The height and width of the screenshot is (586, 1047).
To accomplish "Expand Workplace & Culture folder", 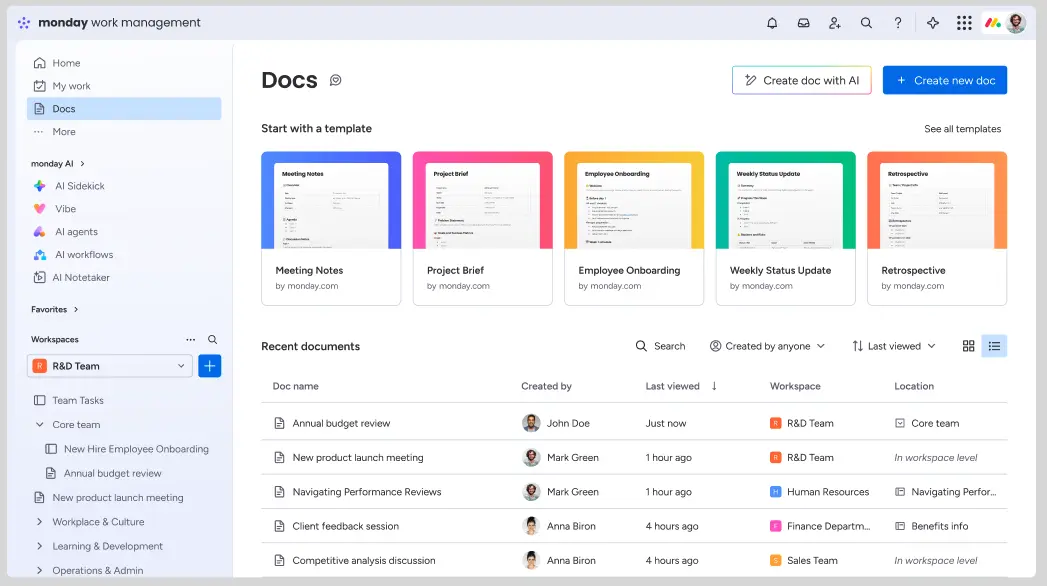I will click(x=39, y=522).
